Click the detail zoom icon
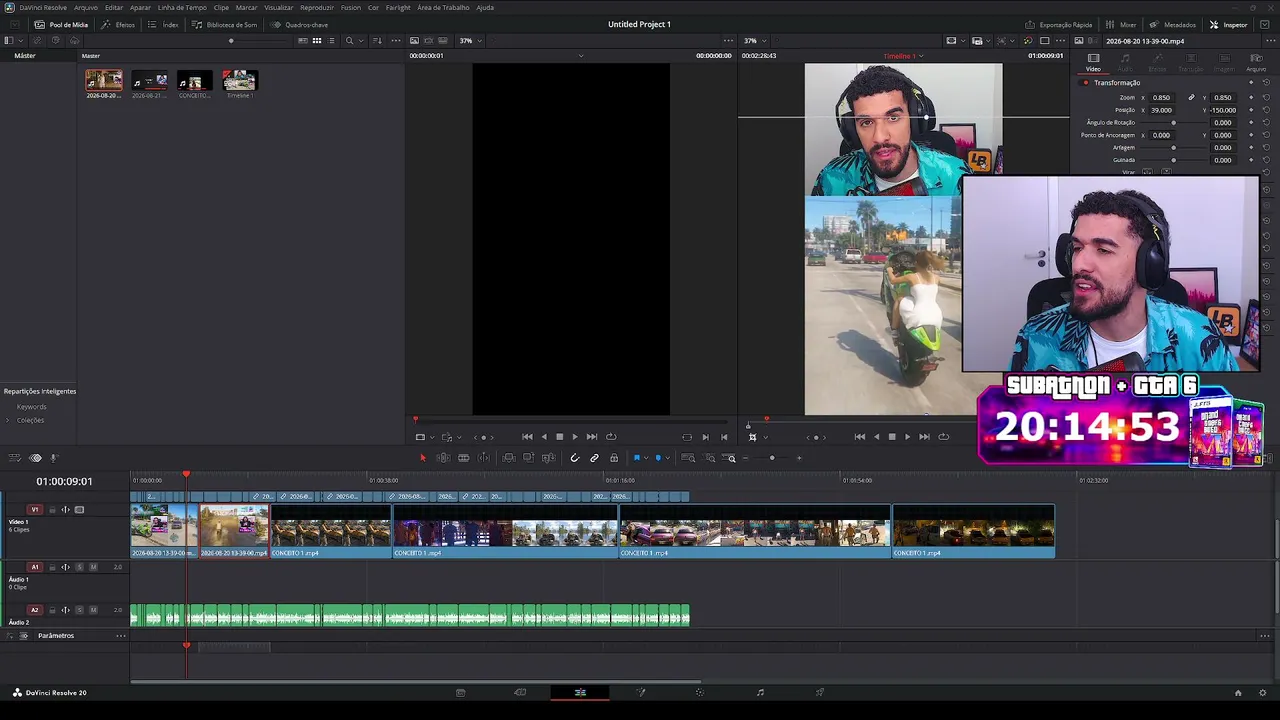Viewport: 1280px width, 720px height. 710,458
